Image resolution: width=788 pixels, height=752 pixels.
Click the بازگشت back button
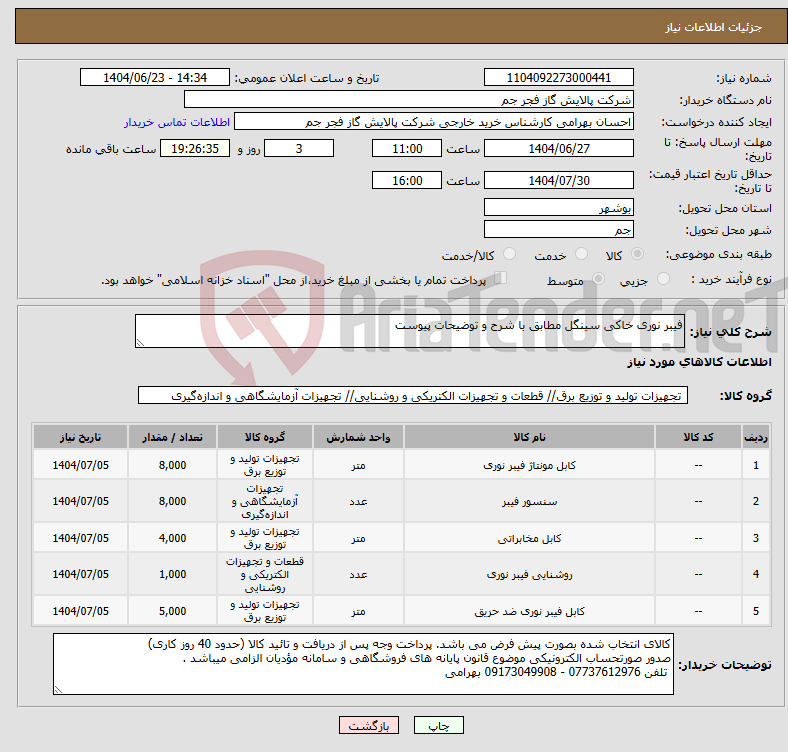[x=369, y=725]
